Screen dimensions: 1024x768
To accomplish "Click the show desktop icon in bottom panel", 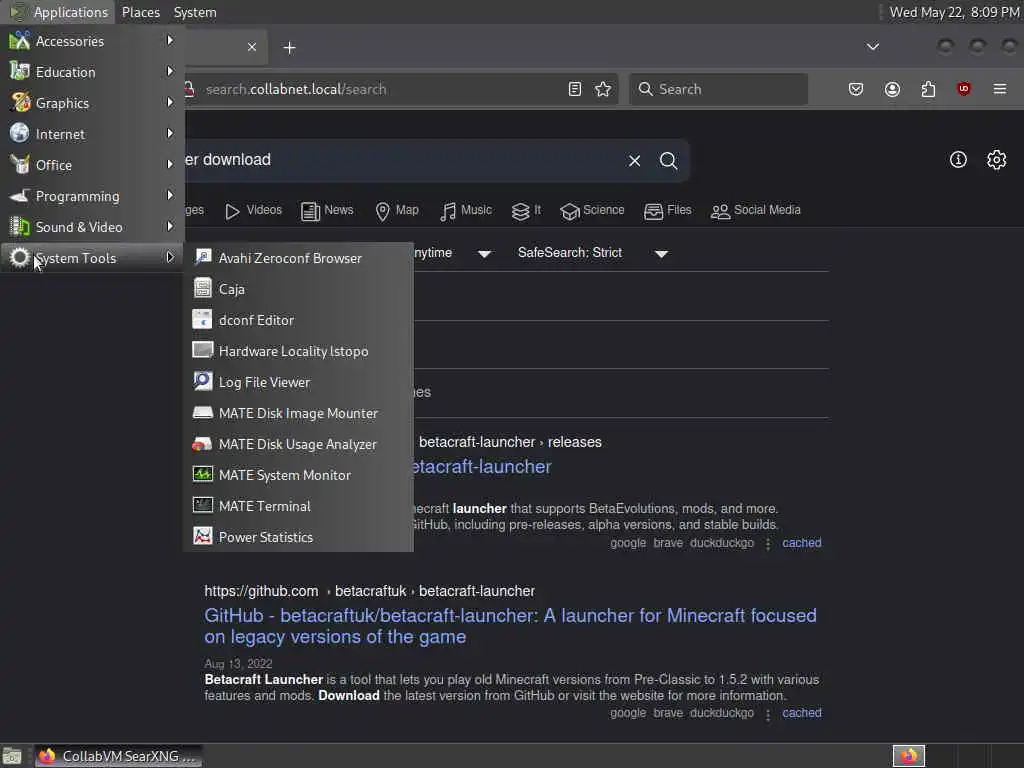I will point(12,756).
